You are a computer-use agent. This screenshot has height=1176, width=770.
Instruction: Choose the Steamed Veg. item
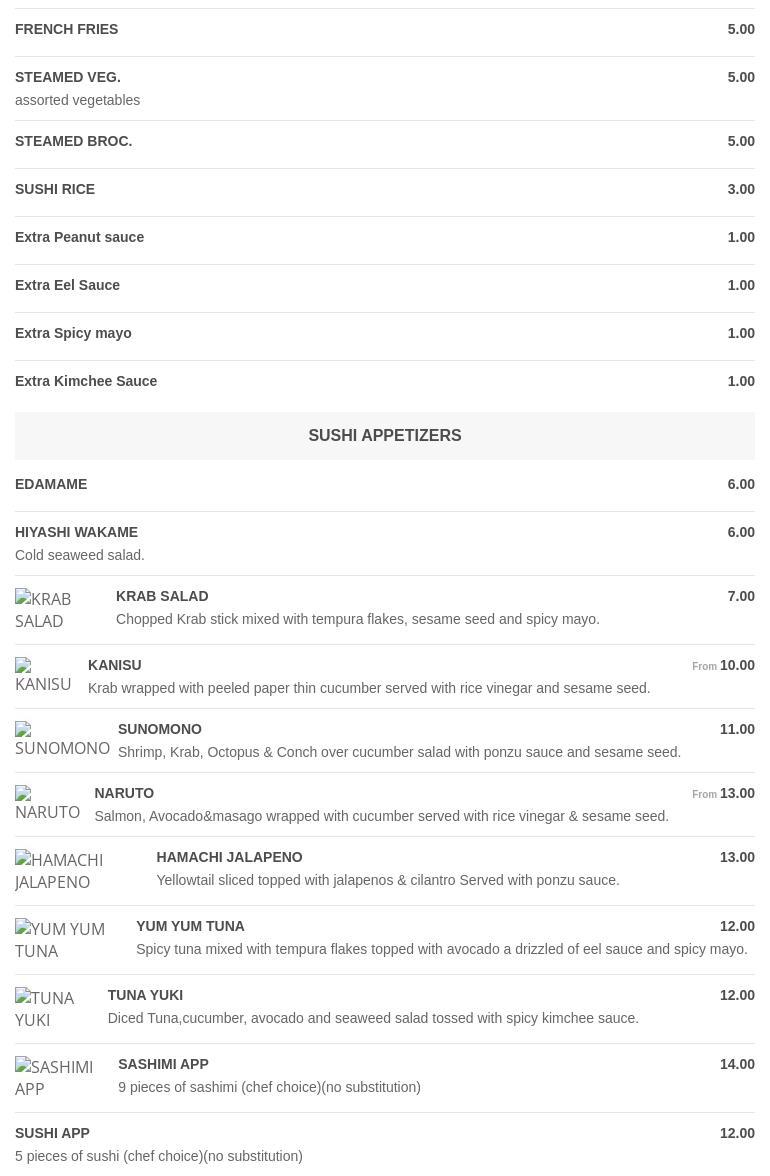point(68,78)
